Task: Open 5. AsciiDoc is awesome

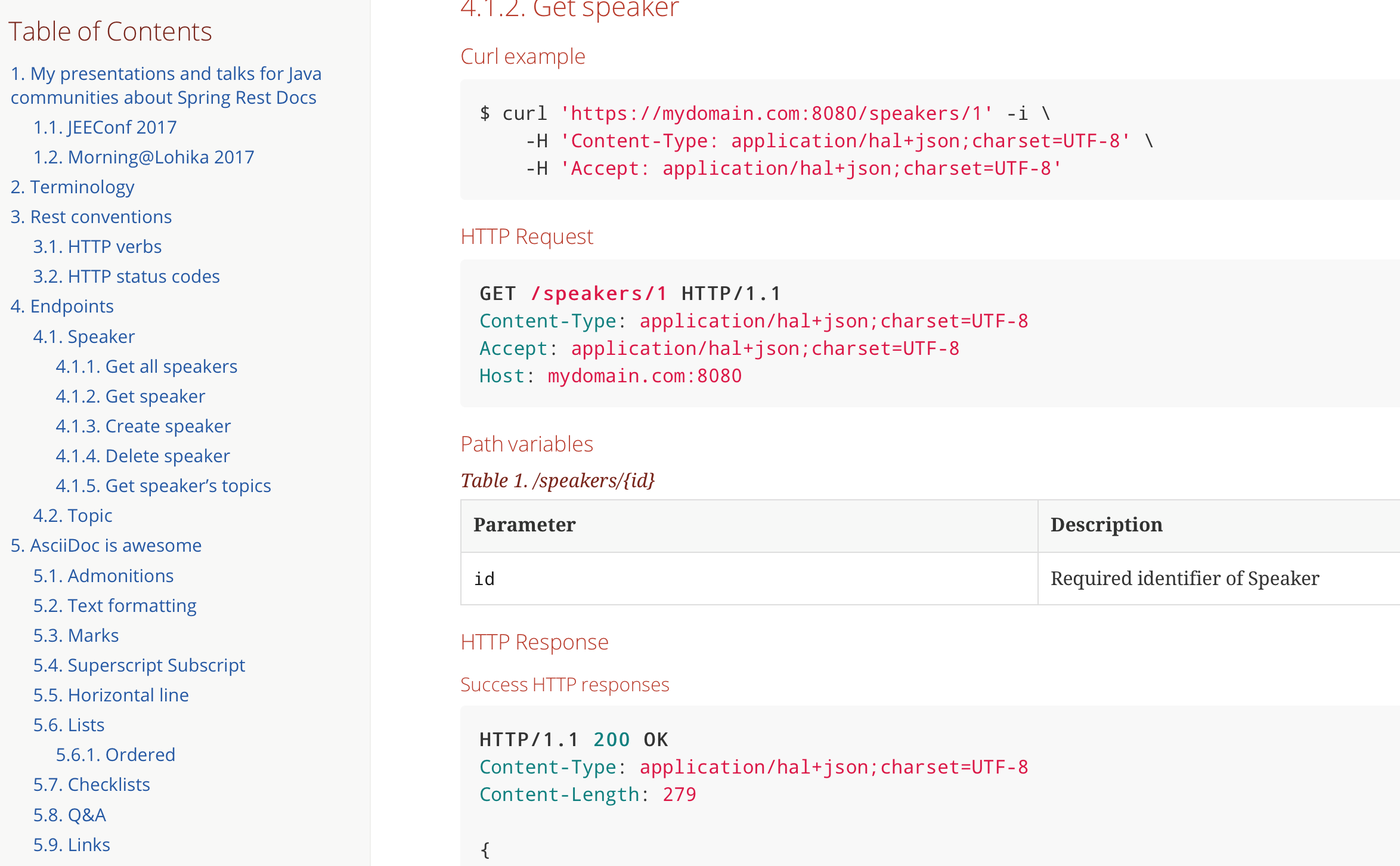Action: click(x=106, y=545)
